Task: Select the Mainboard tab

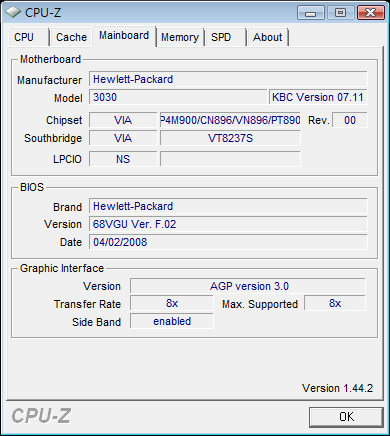Action: point(124,36)
